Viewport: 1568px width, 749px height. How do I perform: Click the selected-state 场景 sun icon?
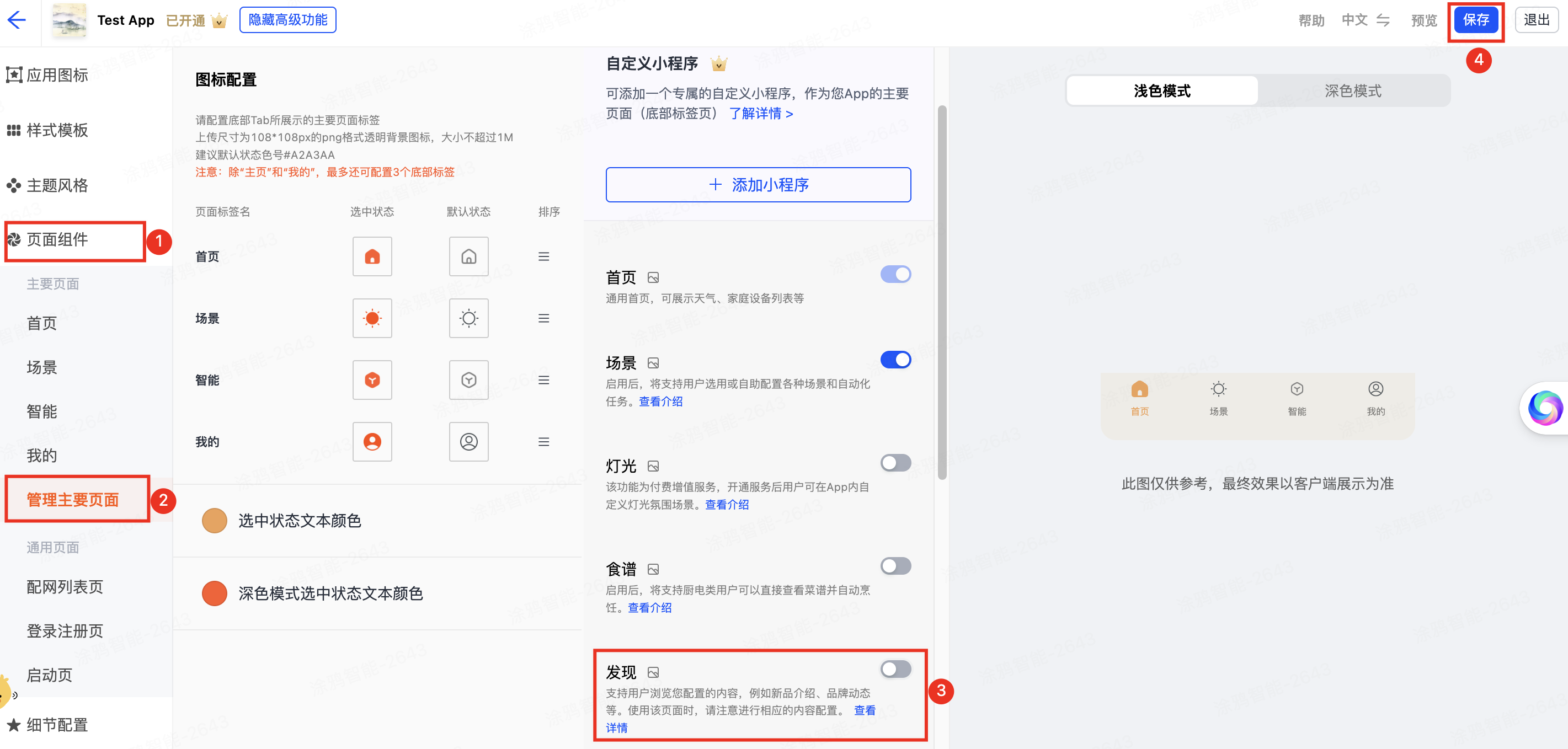(x=372, y=318)
